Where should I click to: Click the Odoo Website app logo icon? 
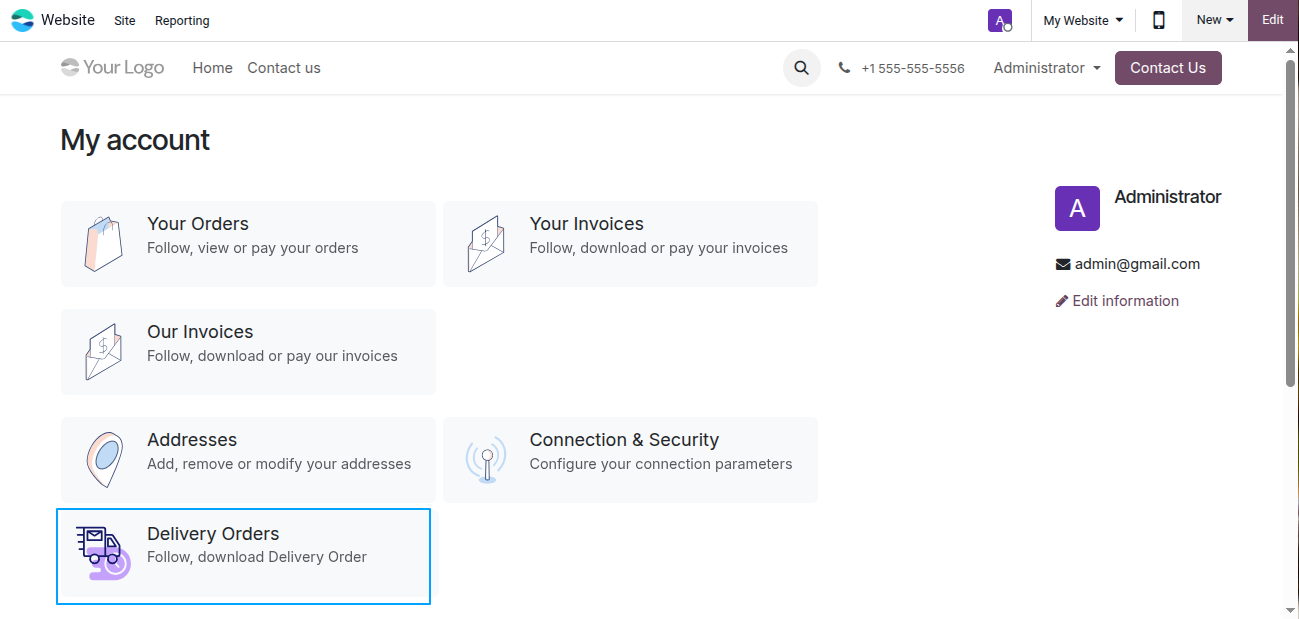[x=22, y=20]
